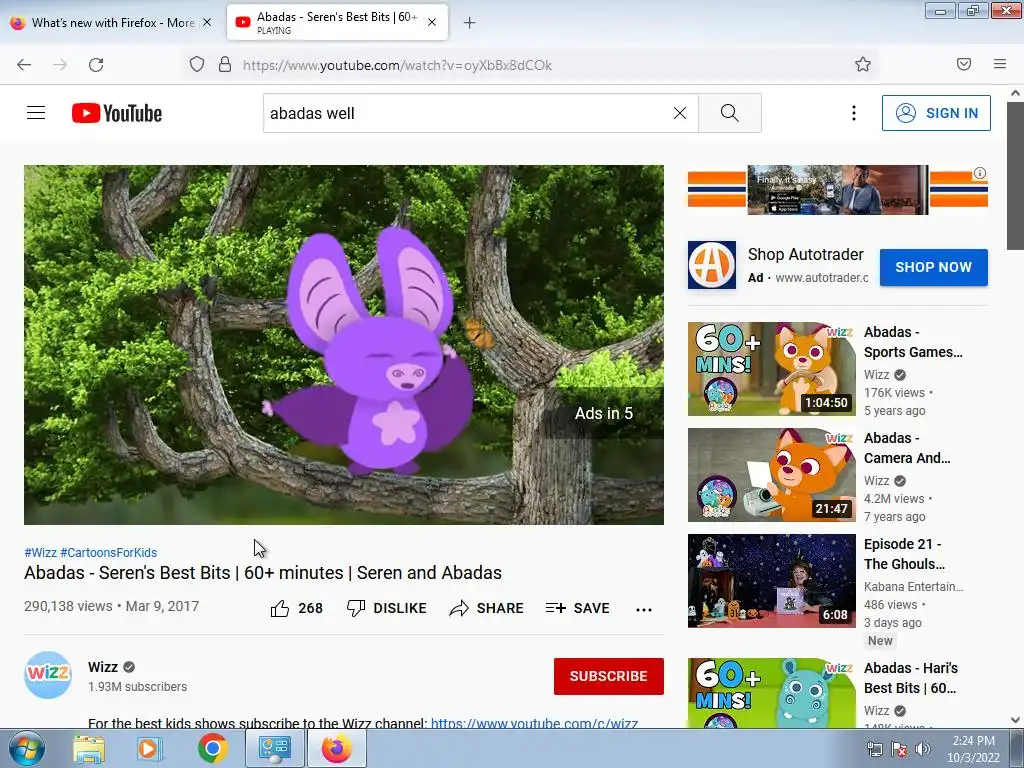This screenshot has height=768, width=1024.
Task: Open Wizz channel avatar
Action: [48, 675]
